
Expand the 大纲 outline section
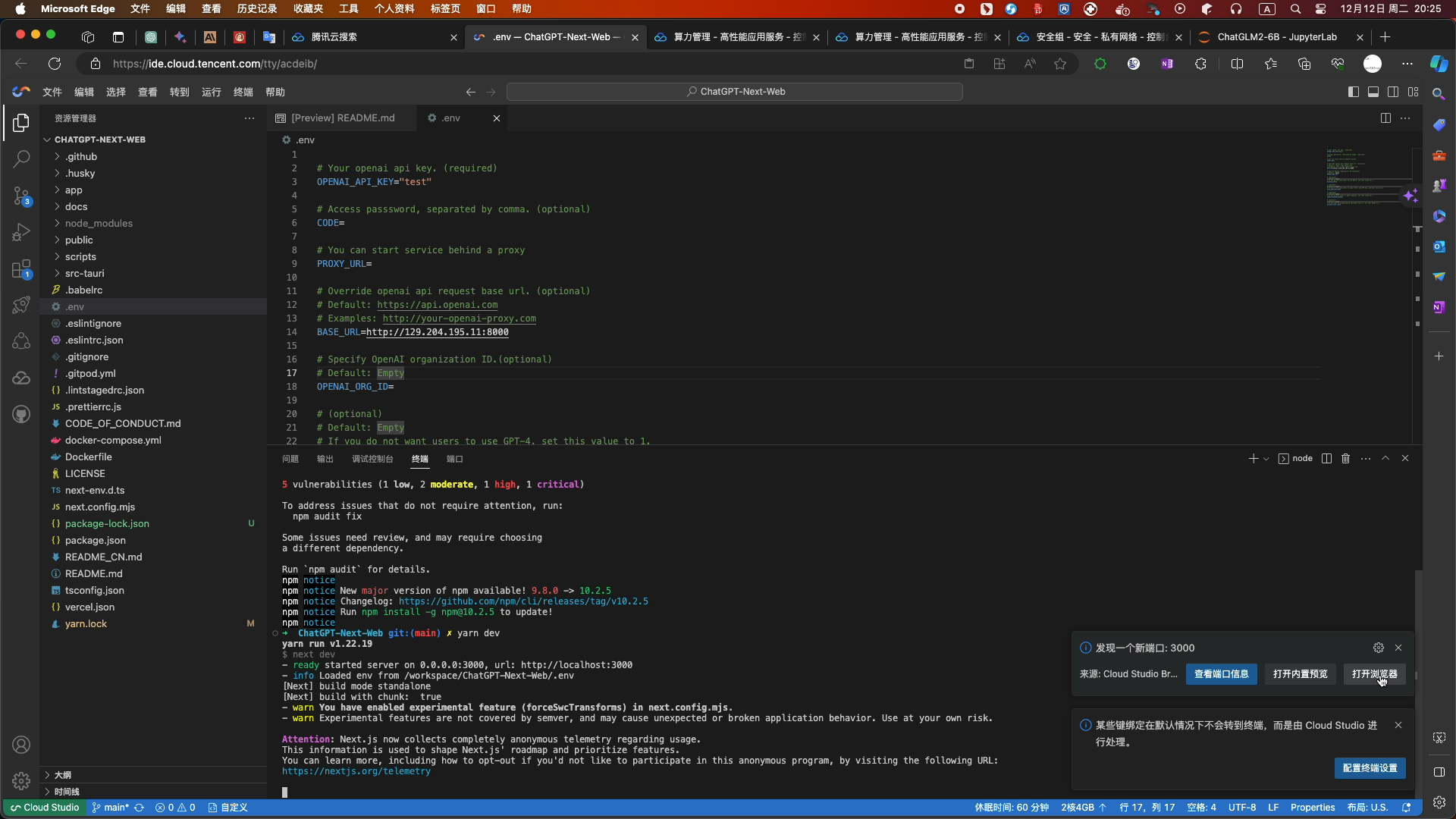63,775
